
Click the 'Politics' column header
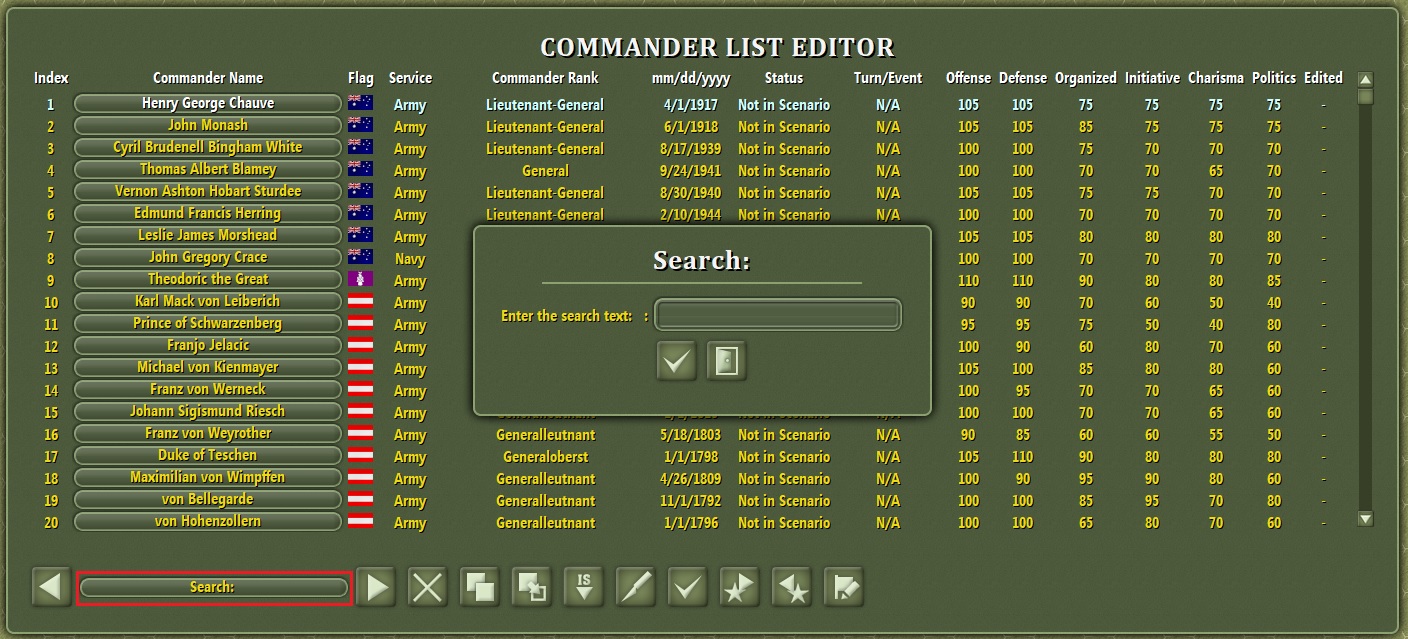click(x=1273, y=77)
